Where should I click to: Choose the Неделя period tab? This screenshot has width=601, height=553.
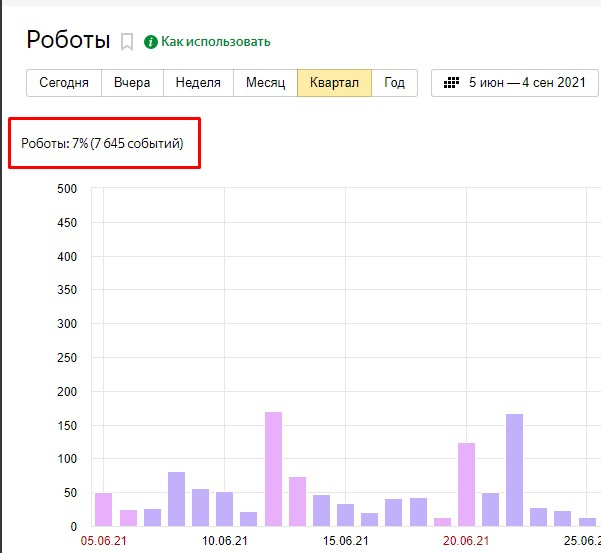[198, 83]
